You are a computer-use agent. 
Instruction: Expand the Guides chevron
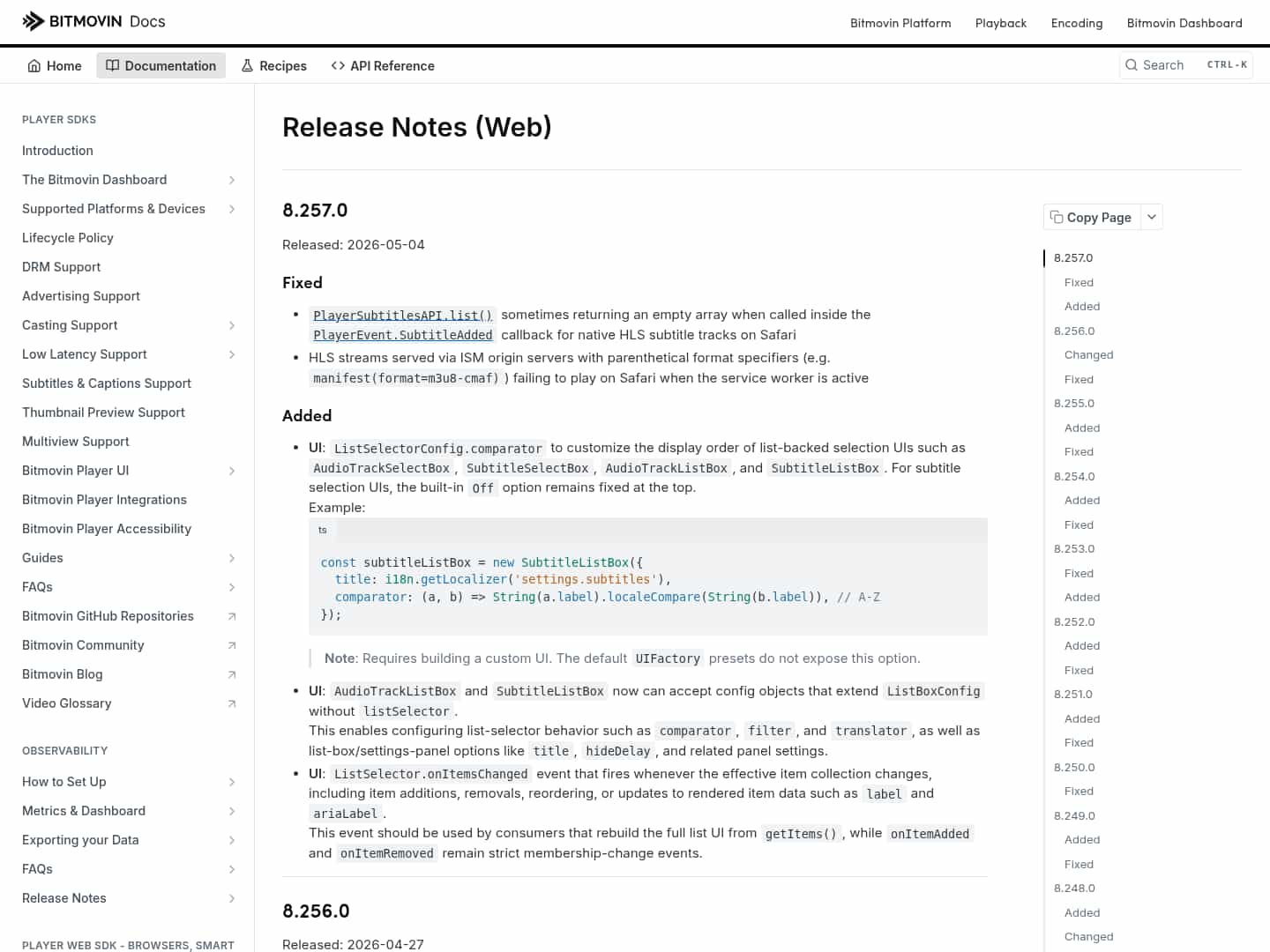tap(232, 558)
